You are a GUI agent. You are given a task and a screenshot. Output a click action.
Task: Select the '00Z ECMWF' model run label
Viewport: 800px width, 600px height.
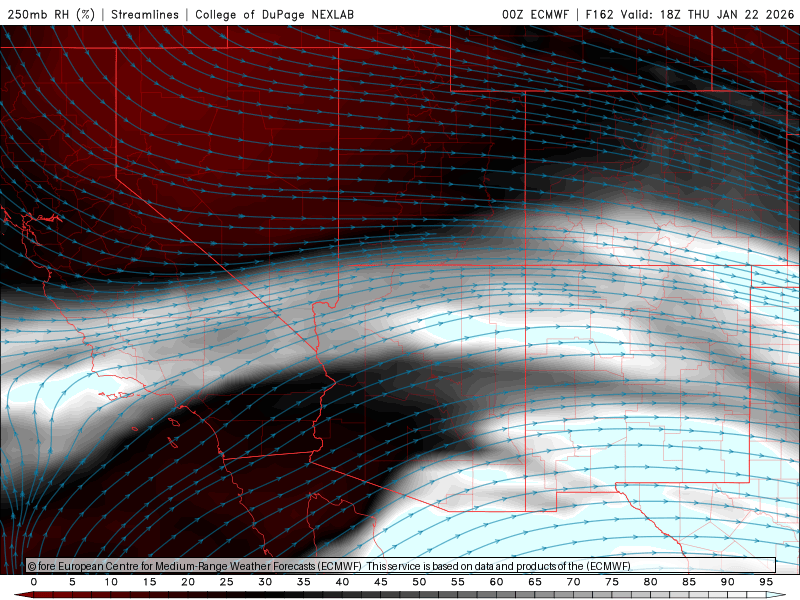coord(535,14)
